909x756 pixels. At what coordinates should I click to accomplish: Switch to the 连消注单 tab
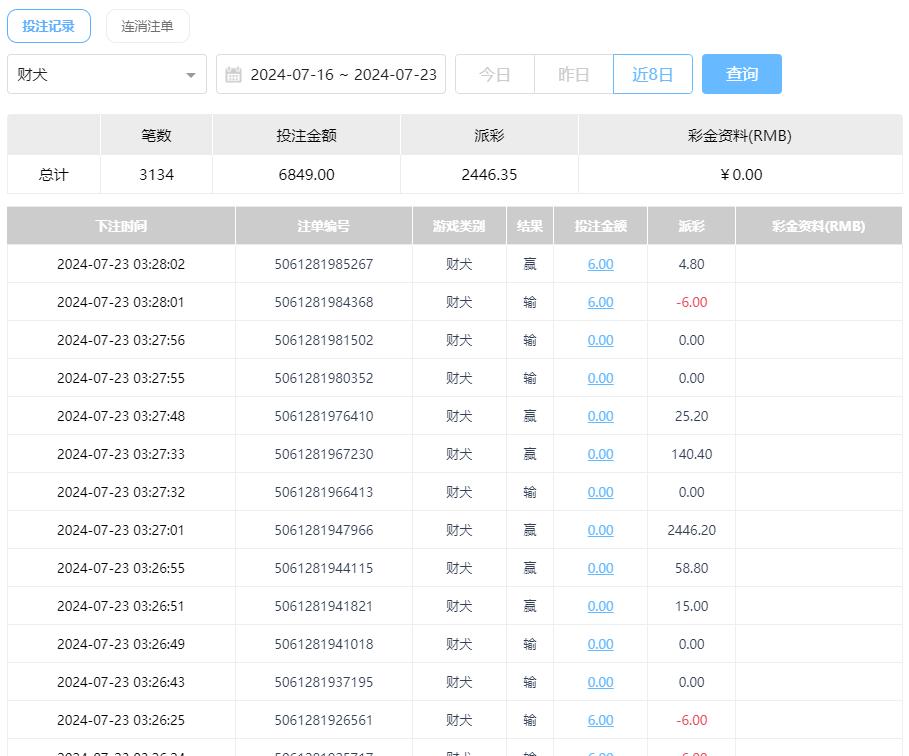click(x=147, y=26)
